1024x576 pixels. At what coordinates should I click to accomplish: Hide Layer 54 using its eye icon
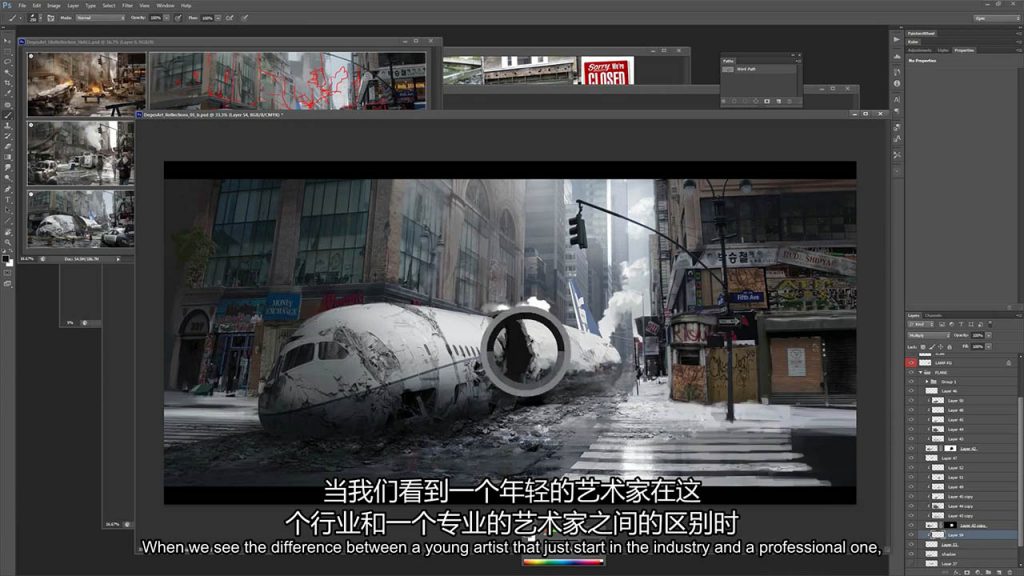point(911,535)
